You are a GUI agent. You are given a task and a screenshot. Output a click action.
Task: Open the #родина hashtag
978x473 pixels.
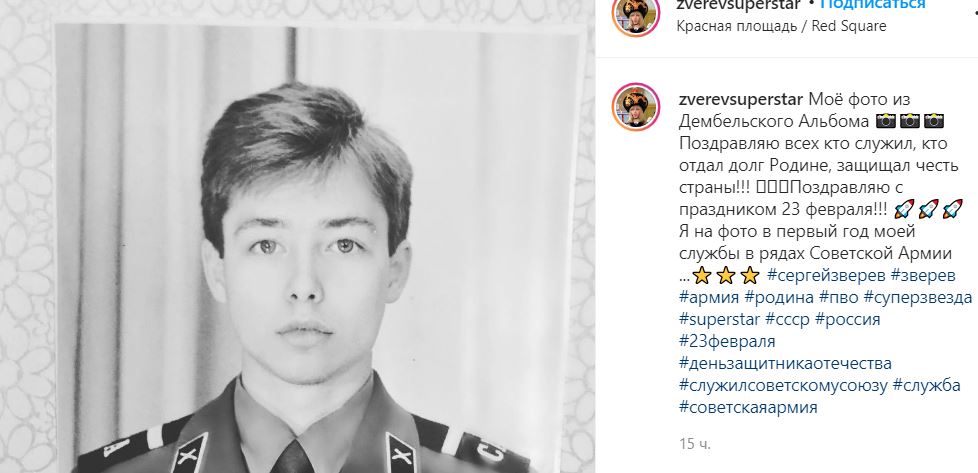pos(779,297)
